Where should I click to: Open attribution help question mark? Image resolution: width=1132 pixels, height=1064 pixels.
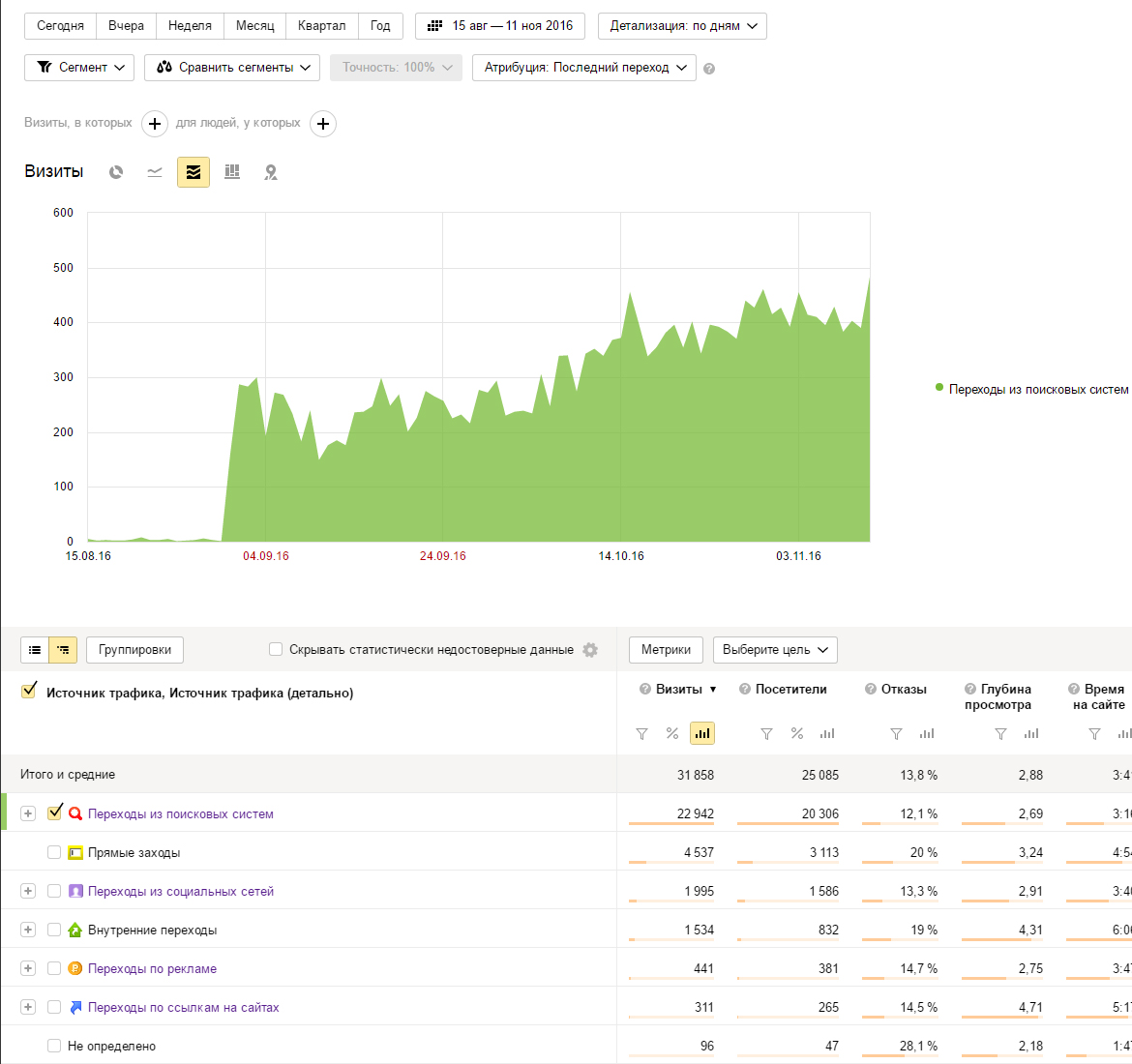[709, 69]
